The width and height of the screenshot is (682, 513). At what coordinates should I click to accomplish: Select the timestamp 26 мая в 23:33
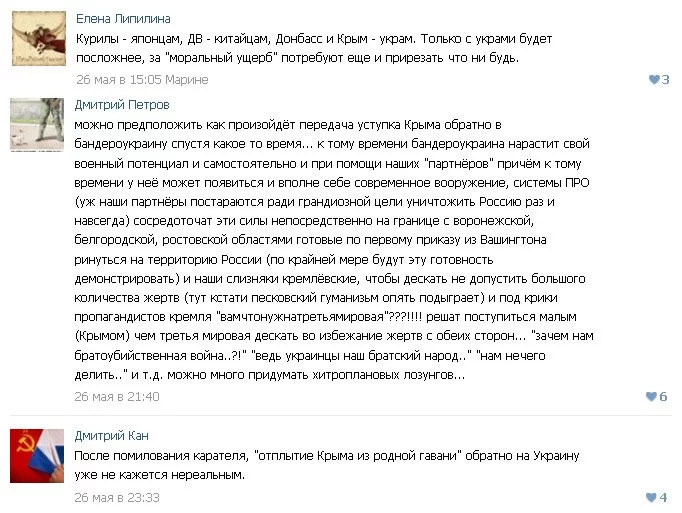(117, 496)
